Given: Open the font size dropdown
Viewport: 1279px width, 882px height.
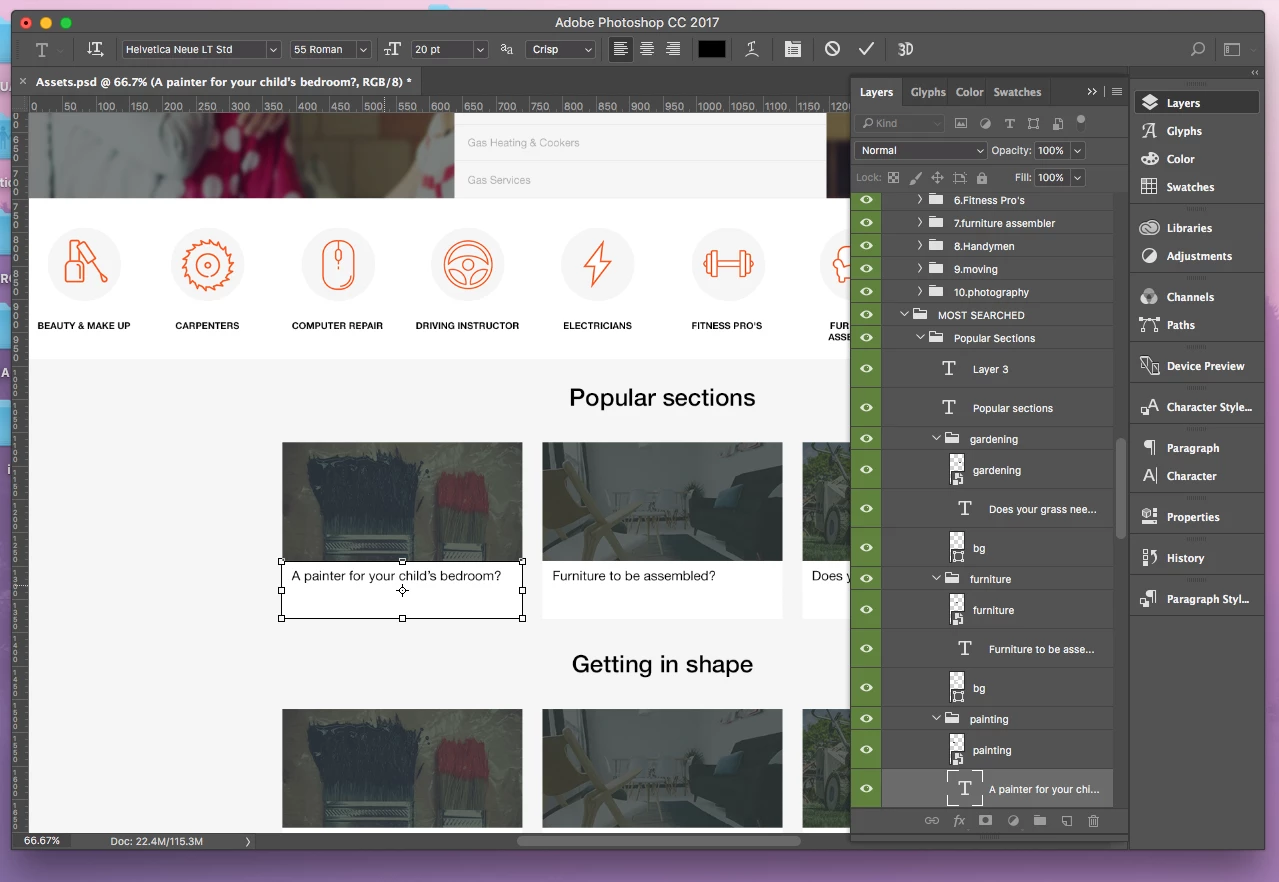Looking at the screenshot, I should click(480, 49).
